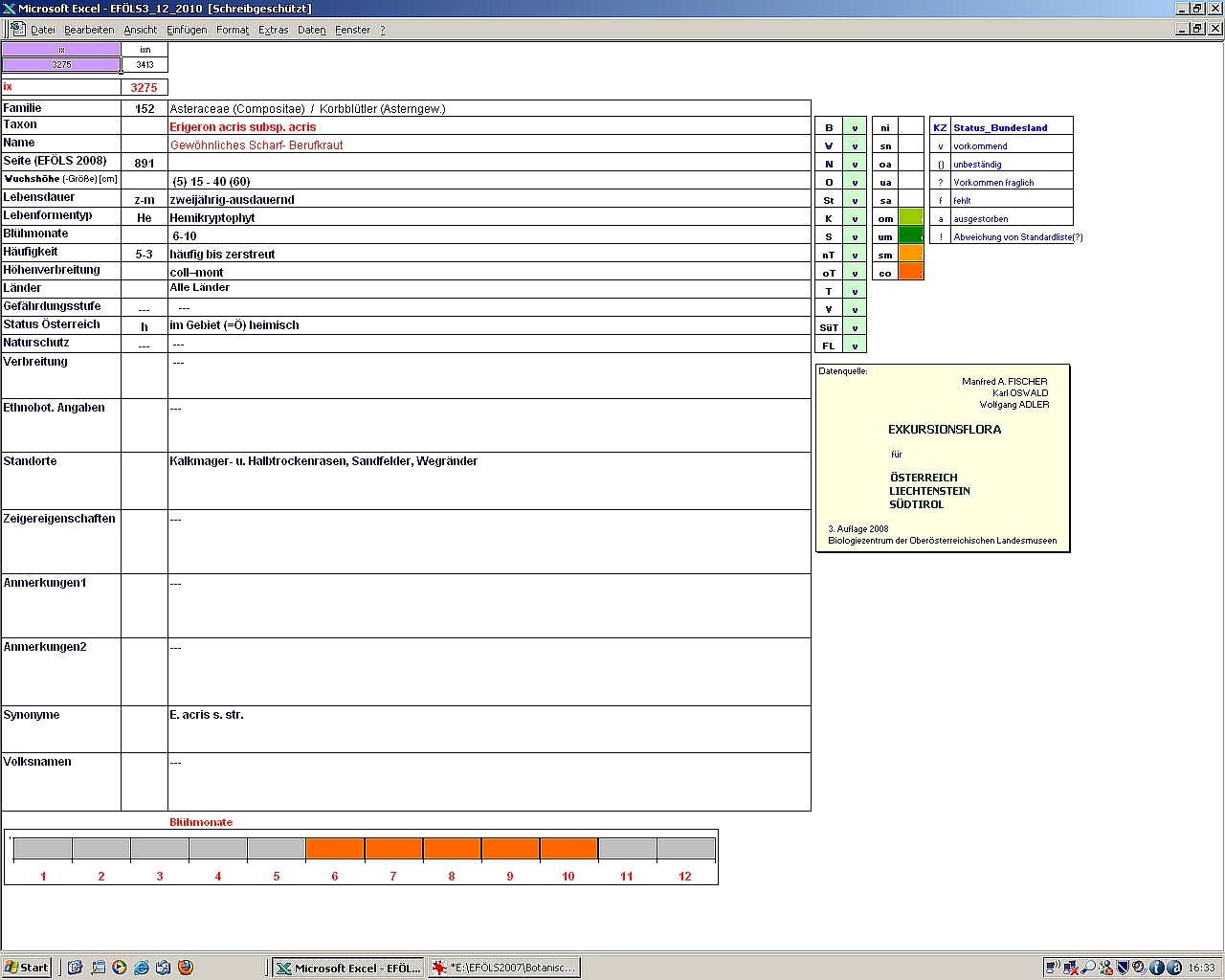Click the fifth quick launch icon before Firefox
Image resolution: width=1225 pixels, height=980 pixels.
click(x=164, y=968)
